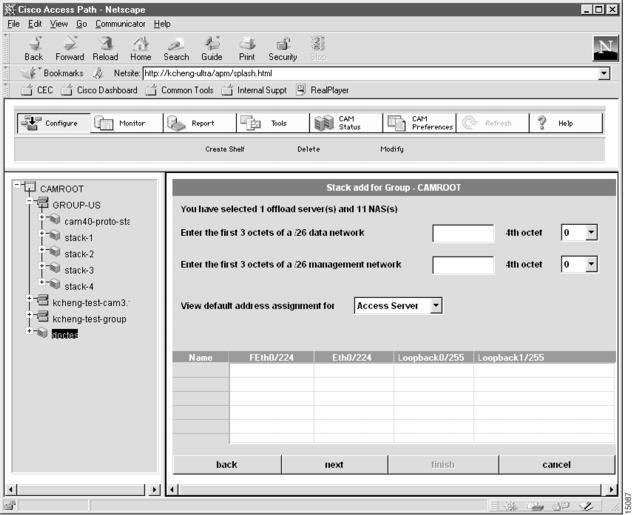Open the Edit menu
Viewport: 632px width, 515px height.
point(35,24)
